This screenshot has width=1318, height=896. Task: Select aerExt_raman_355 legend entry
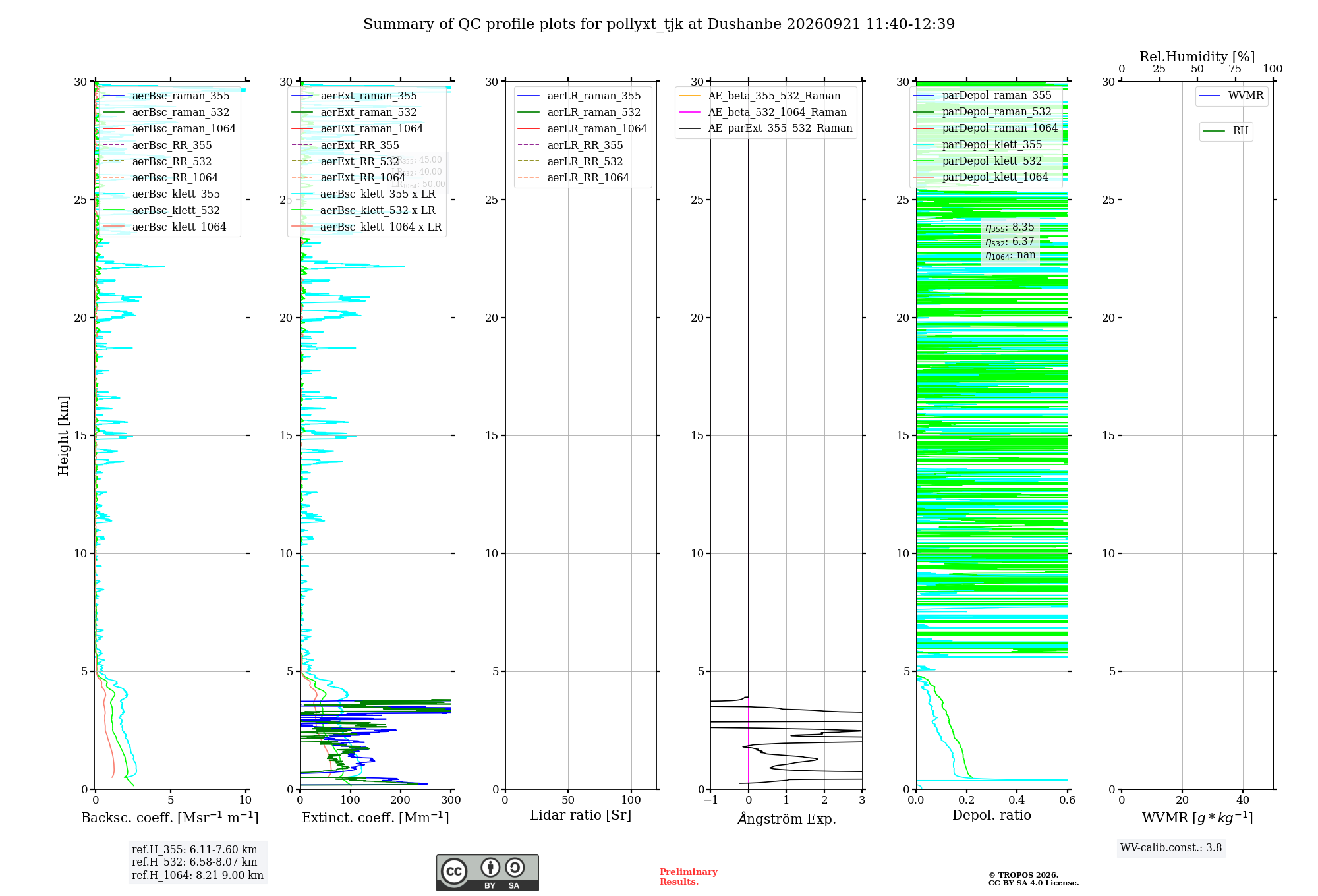355,96
